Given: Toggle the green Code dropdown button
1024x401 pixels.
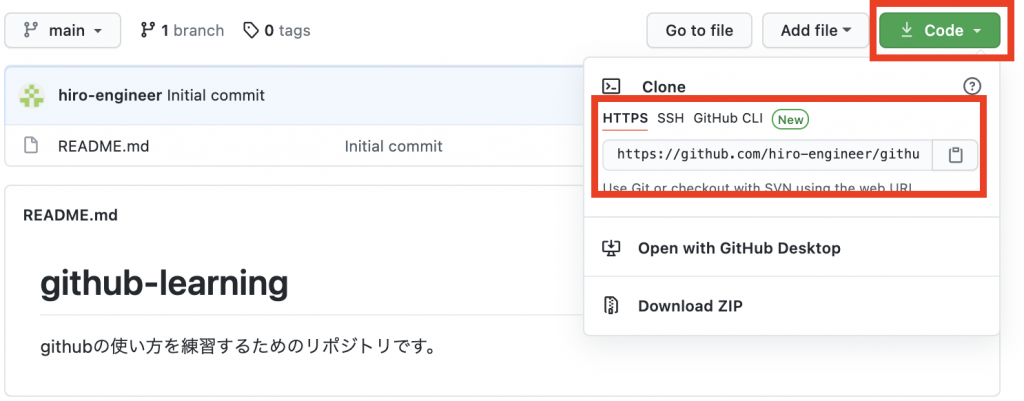Looking at the screenshot, I should click(x=940, y=31).
